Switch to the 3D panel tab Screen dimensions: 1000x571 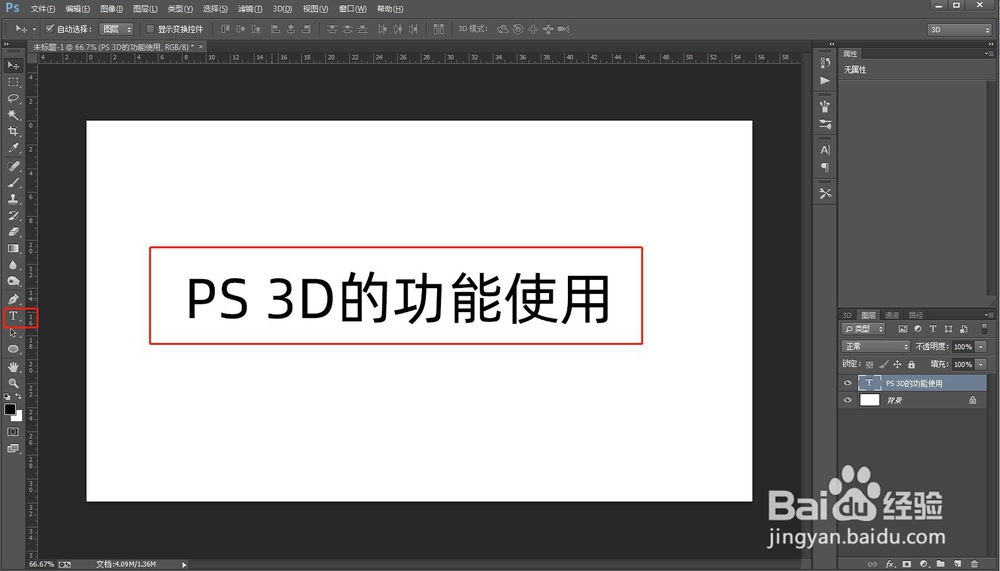(847, 315)
